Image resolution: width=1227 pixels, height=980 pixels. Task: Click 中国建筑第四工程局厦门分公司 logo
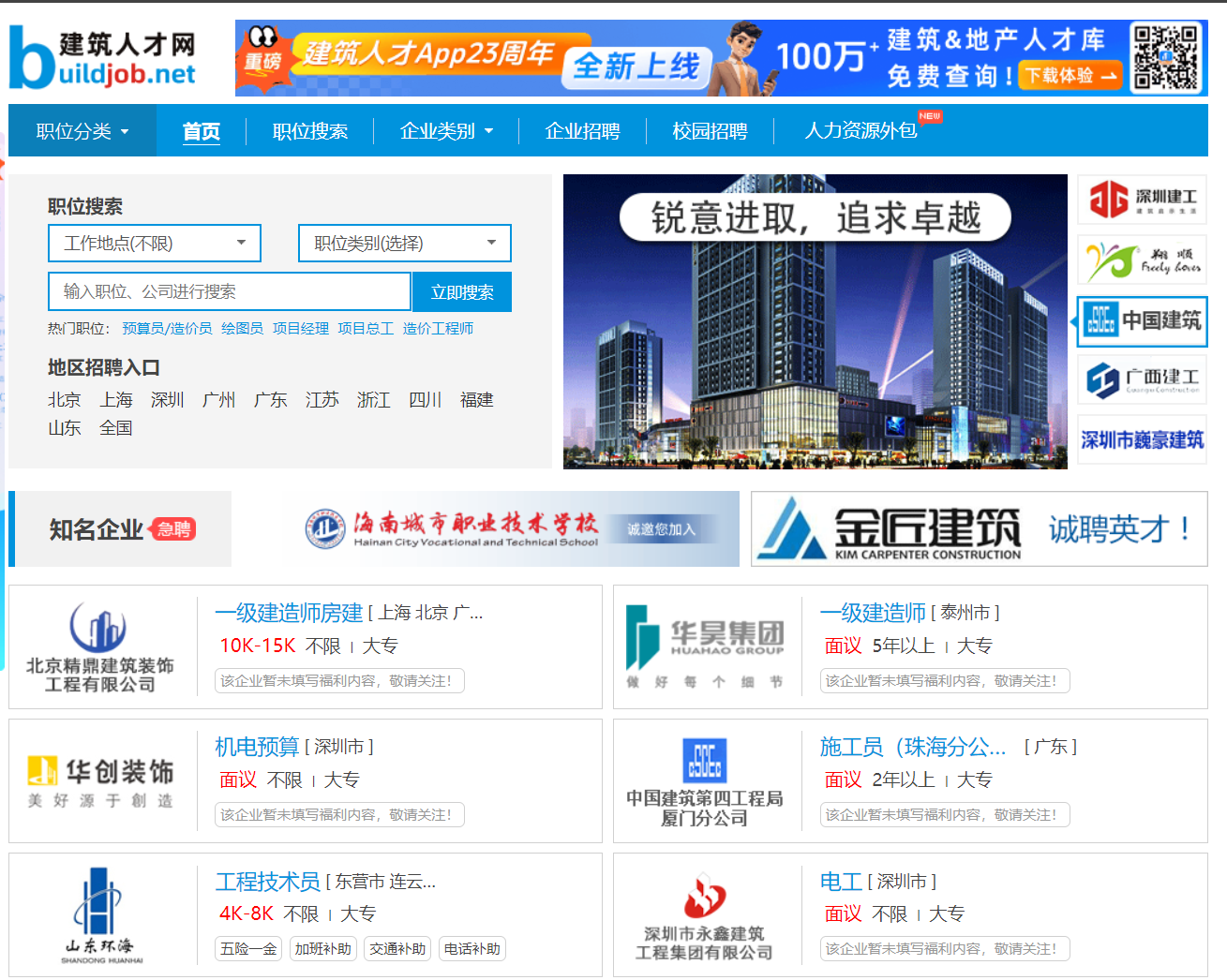[x=705, y=781]
